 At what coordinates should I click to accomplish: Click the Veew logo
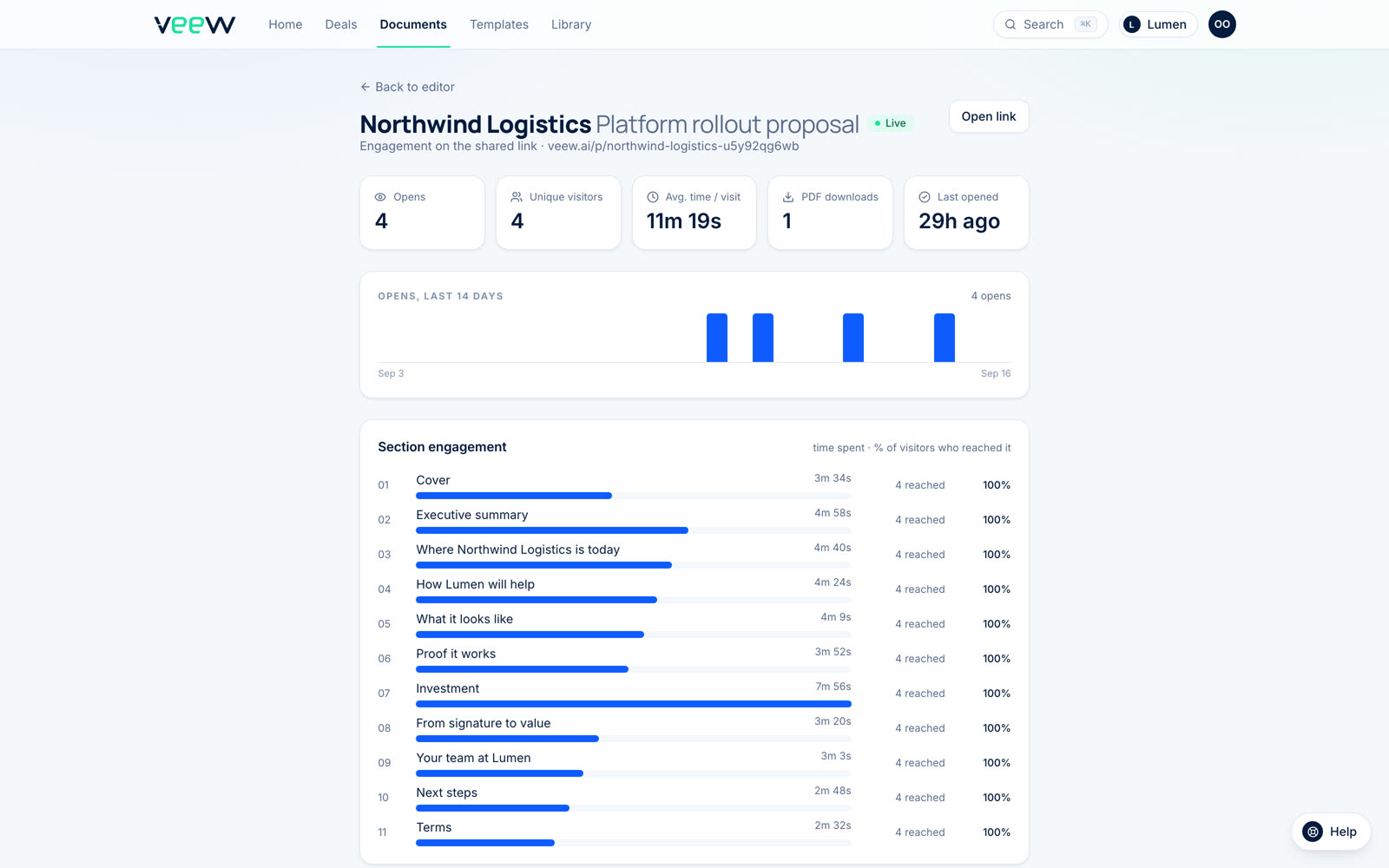194,24
